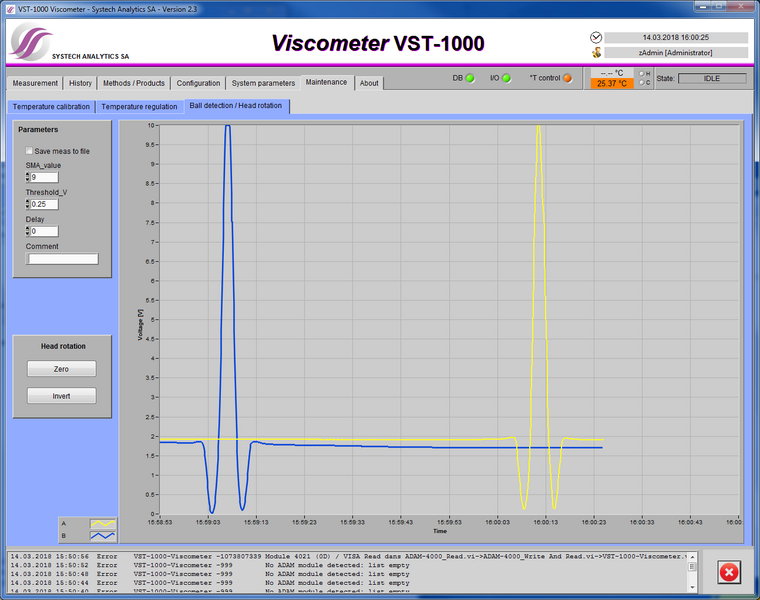
Task: Click the yellow plot A legend icon
Action: (103, 523)
